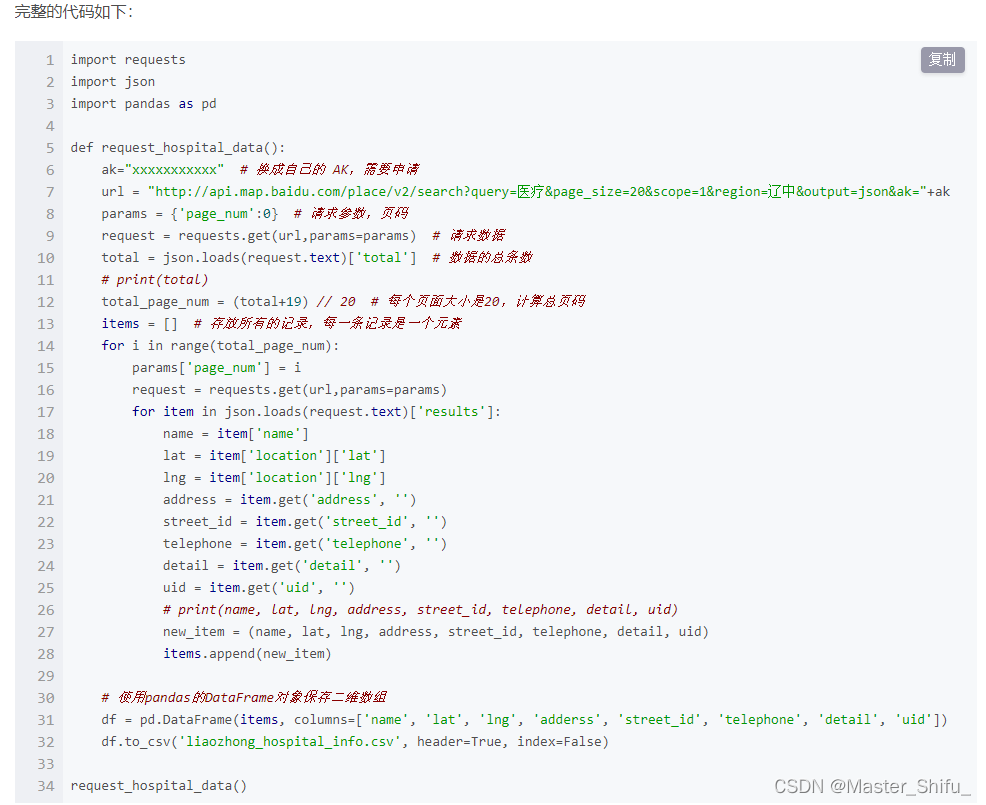
Task: Click lat = item['location']['lat'] line
Action: pyautogui.click(x=274, y=456)
